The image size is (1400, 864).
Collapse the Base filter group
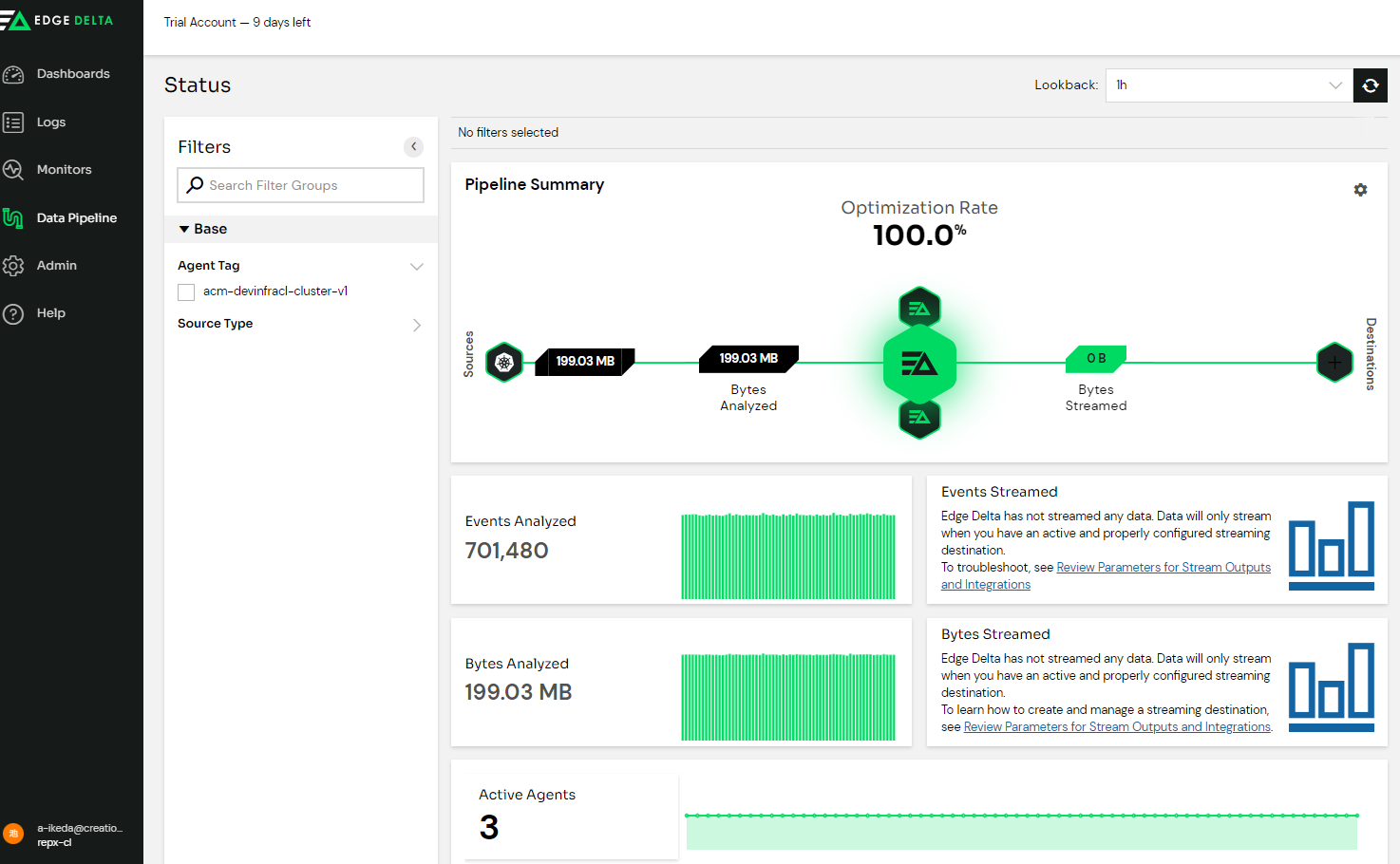[x=184, y=229]
